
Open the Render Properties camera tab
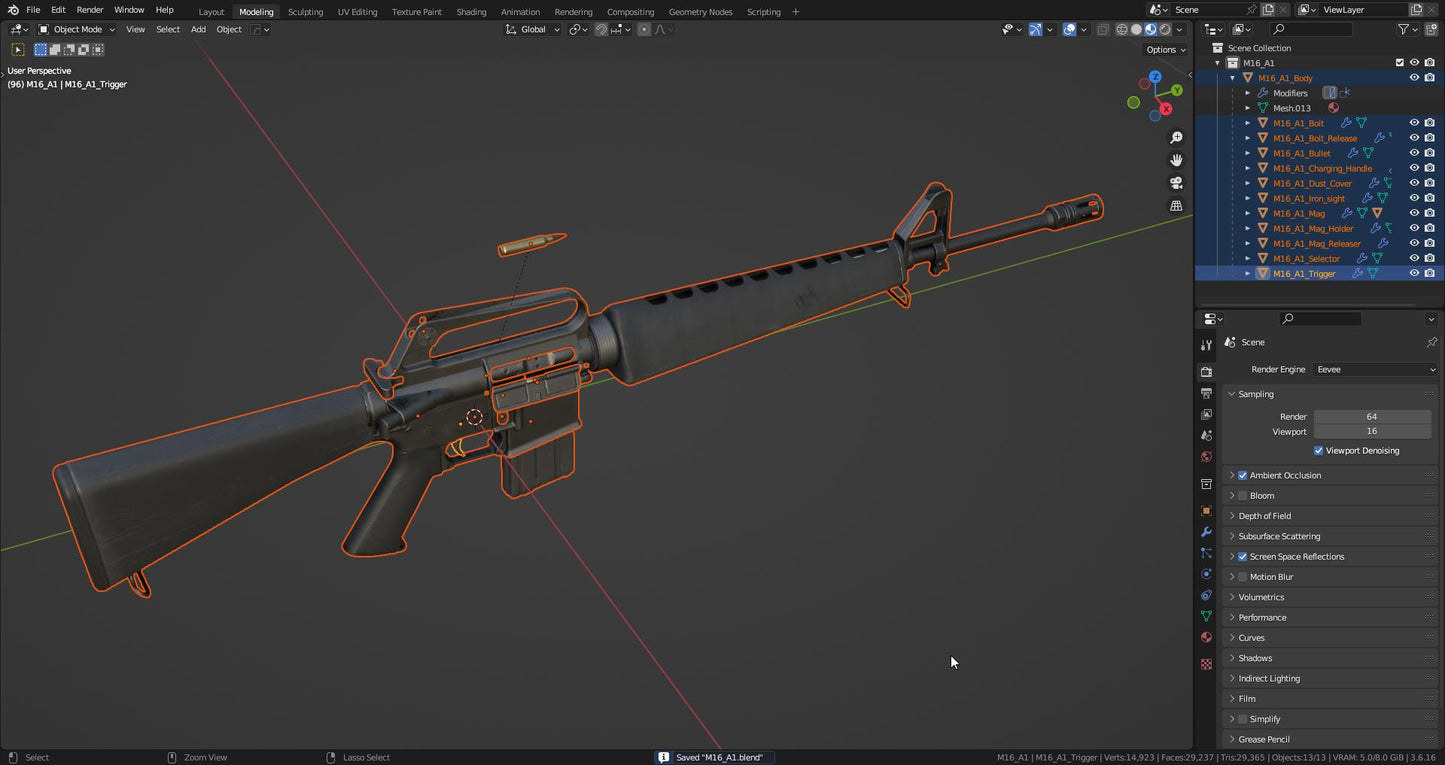click(x=1206, y=371)
